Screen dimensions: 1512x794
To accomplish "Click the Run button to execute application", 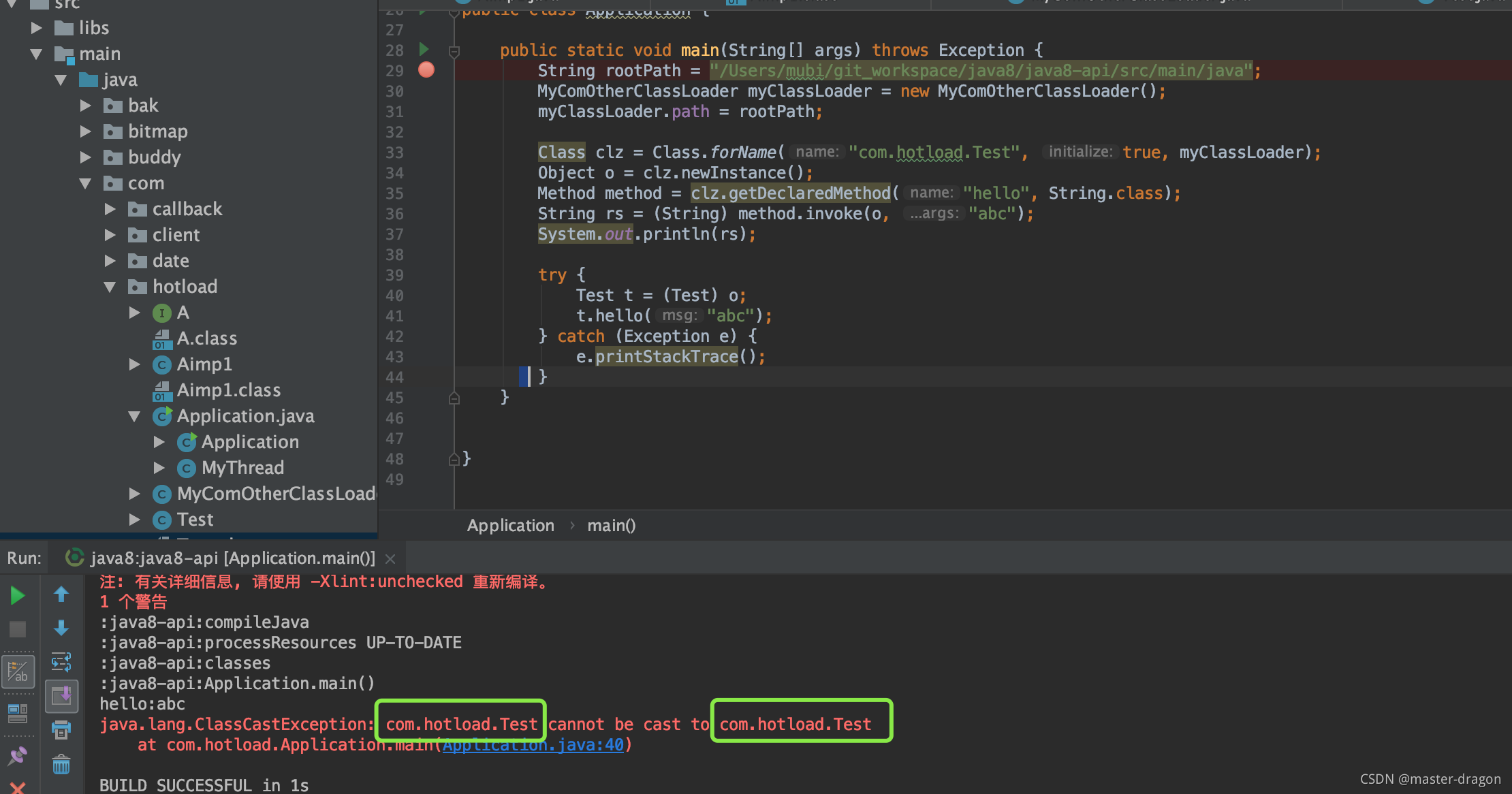I will point(18,595).
